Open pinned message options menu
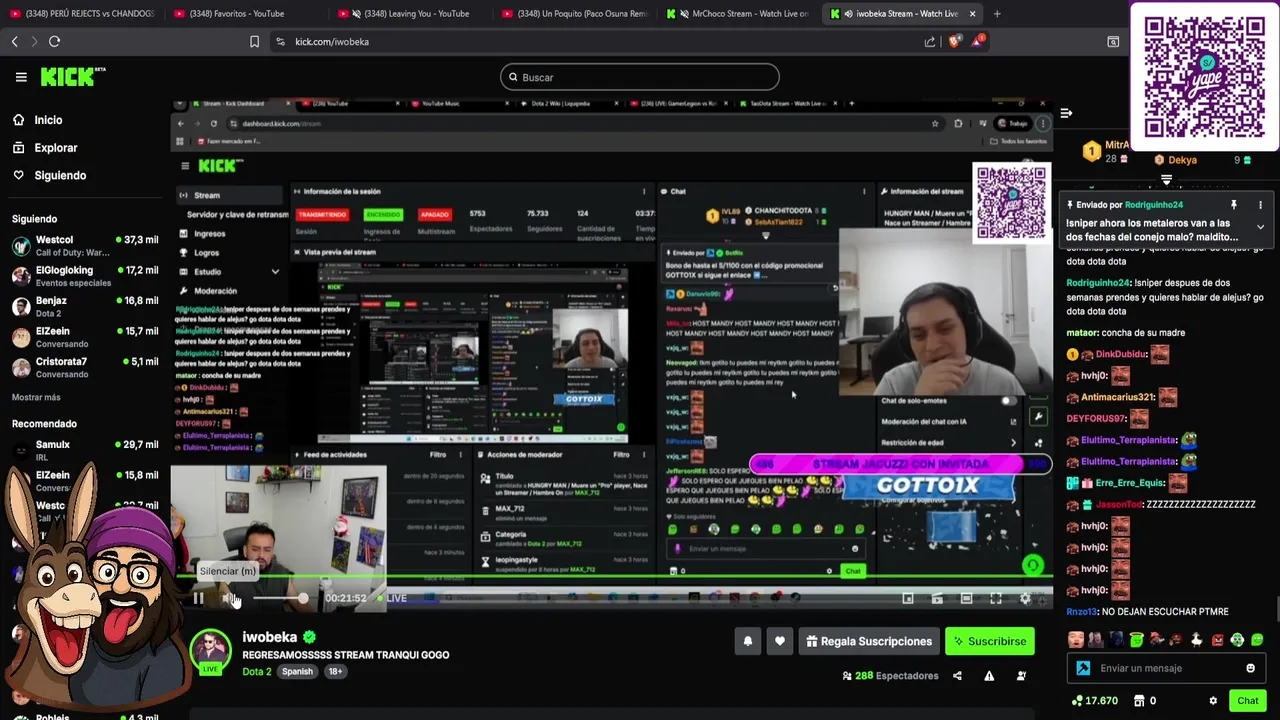This screenshot has width=1280, height=720. [1260, 205]
